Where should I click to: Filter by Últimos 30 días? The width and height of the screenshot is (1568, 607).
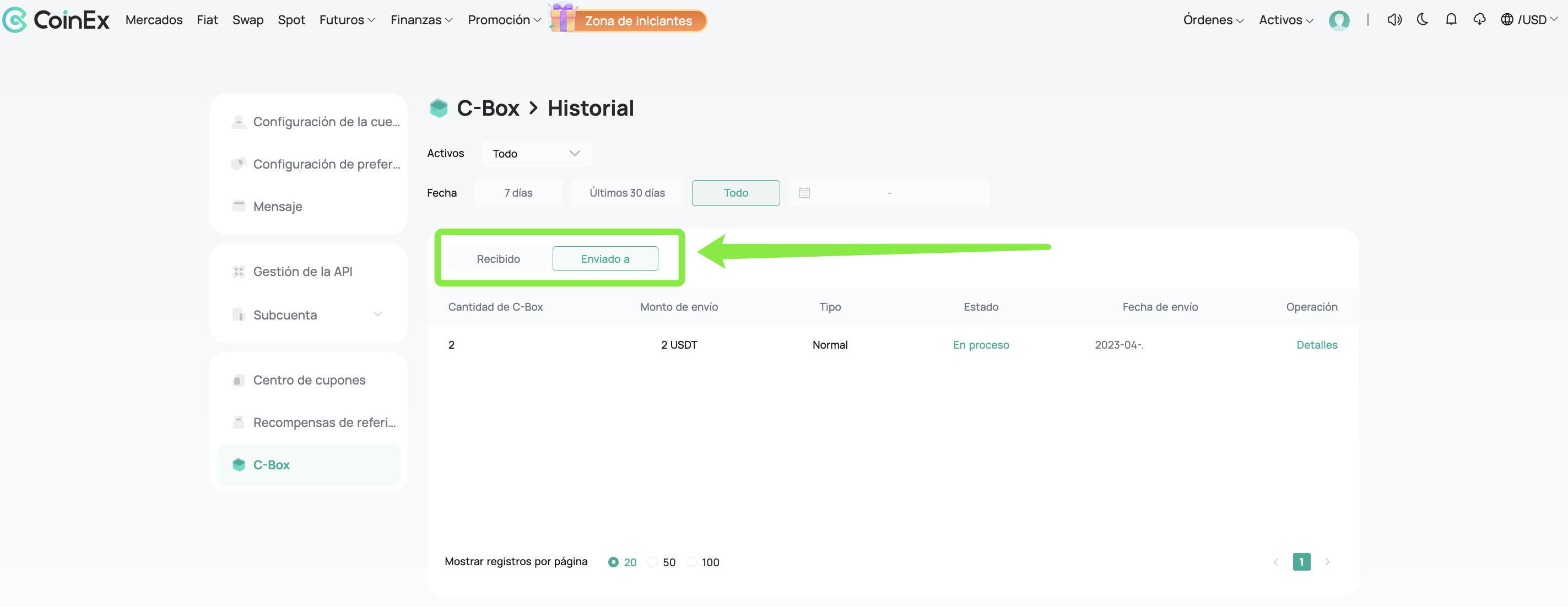[627, 193]
